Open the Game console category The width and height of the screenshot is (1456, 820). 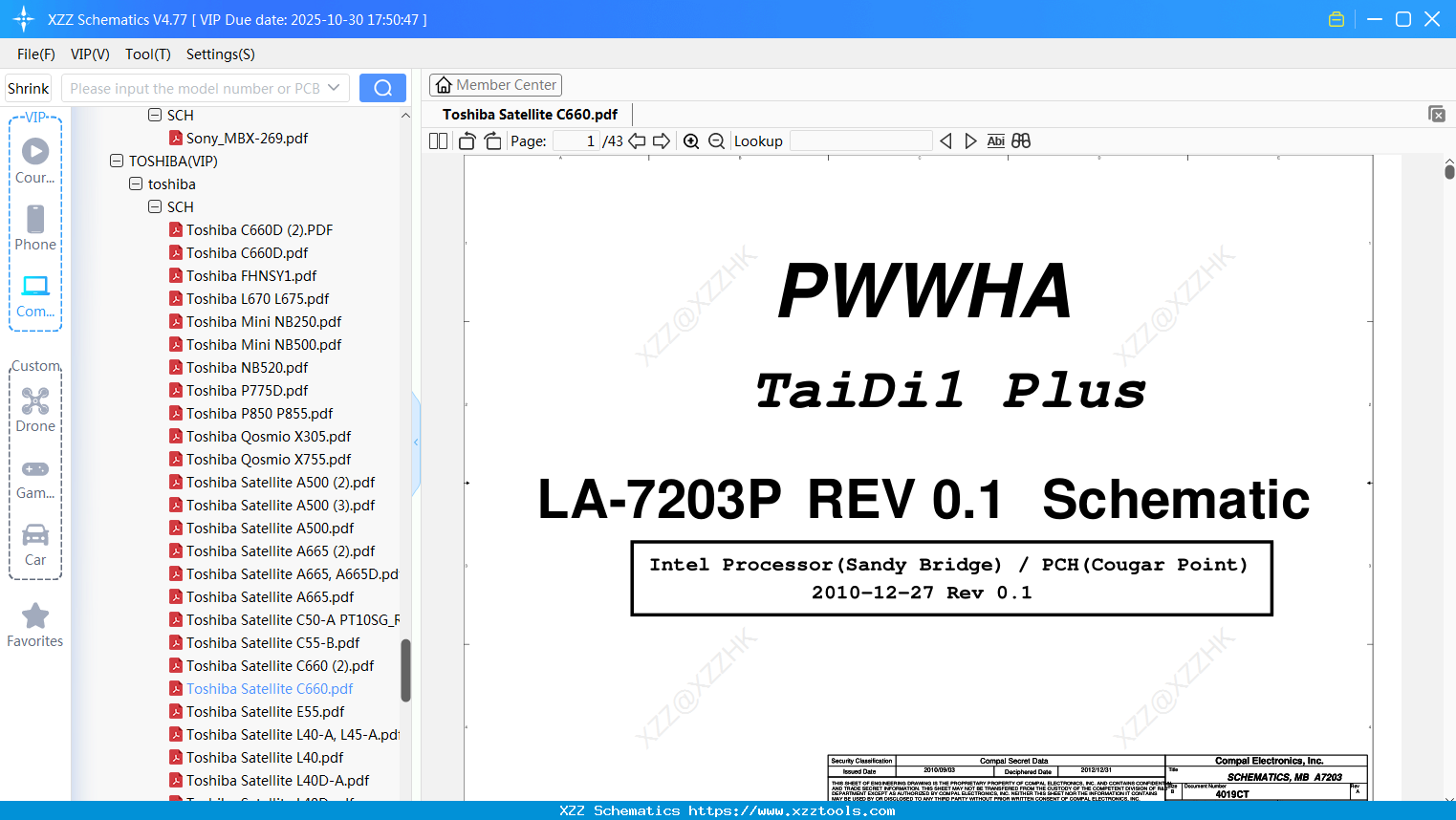[x=35, y=468]
